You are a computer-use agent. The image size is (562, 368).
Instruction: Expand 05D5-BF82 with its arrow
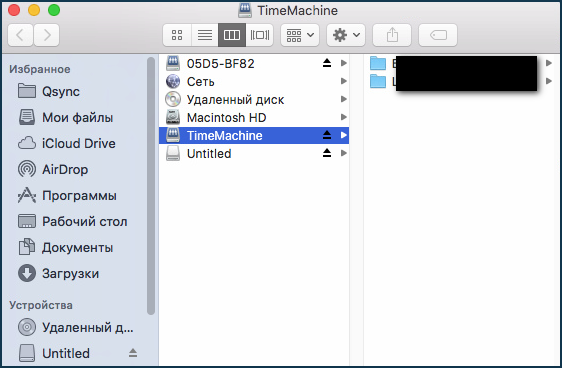pyautogui.click(x=344, y=63)
